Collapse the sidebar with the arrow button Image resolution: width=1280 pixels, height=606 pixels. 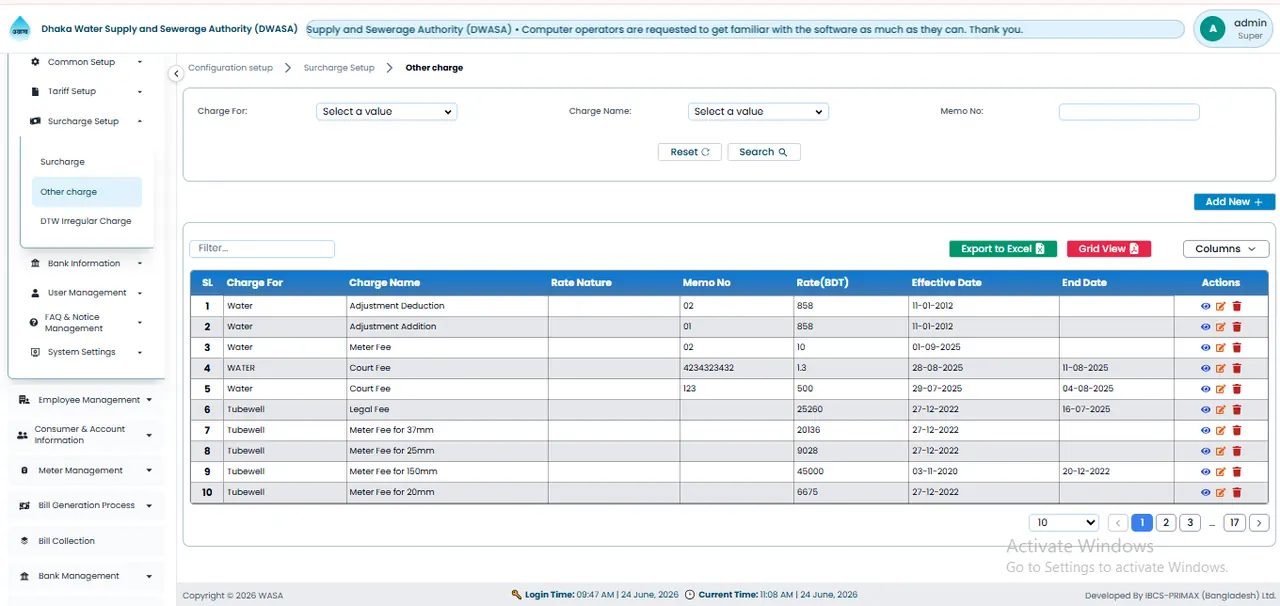tap(176, 73)
